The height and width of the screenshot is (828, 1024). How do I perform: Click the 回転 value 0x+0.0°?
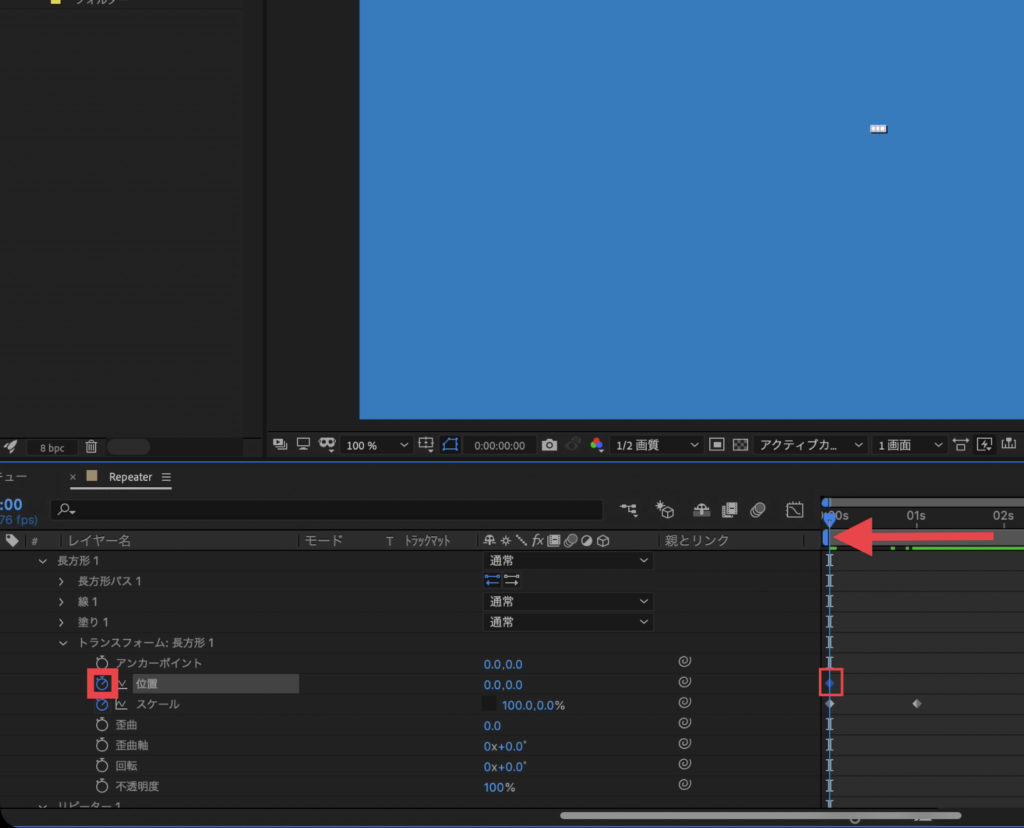[x=504, y=767]
